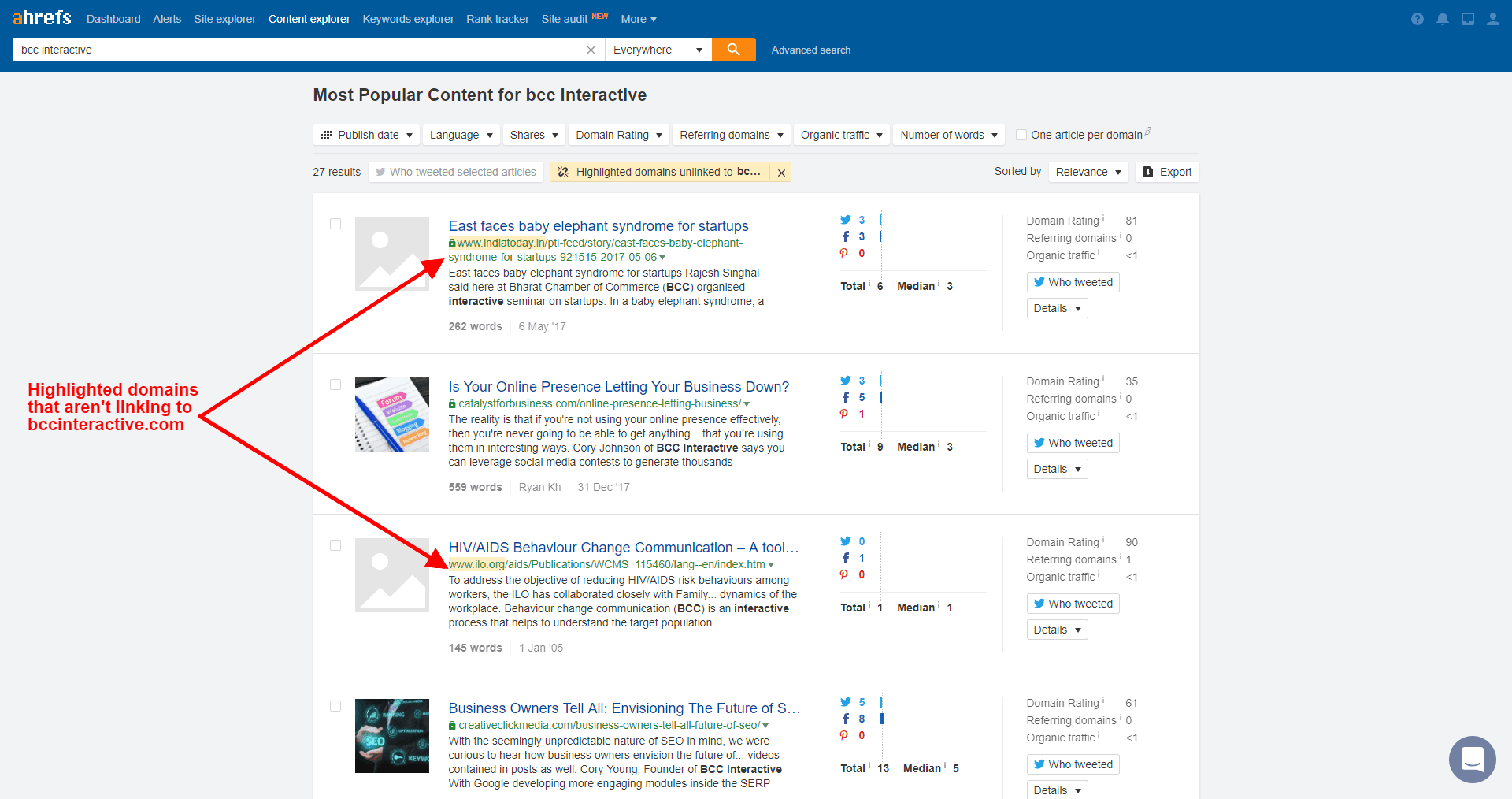Click the bcc interactive search field
This screenshot has width=1512, height=799.
click(x=299, y=50)
